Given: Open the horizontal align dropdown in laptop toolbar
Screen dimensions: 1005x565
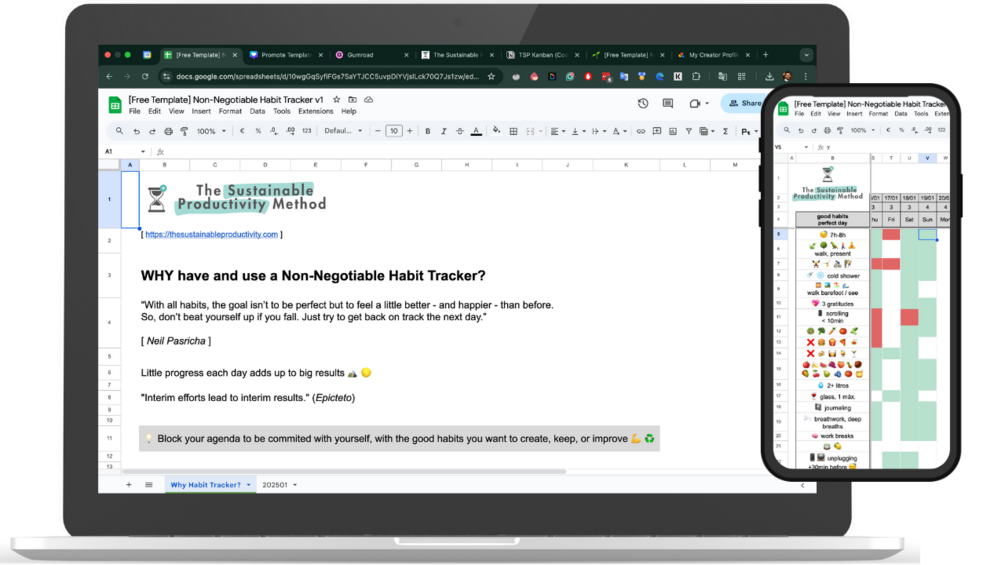Looking at the screenshot, I should [558, 131].
